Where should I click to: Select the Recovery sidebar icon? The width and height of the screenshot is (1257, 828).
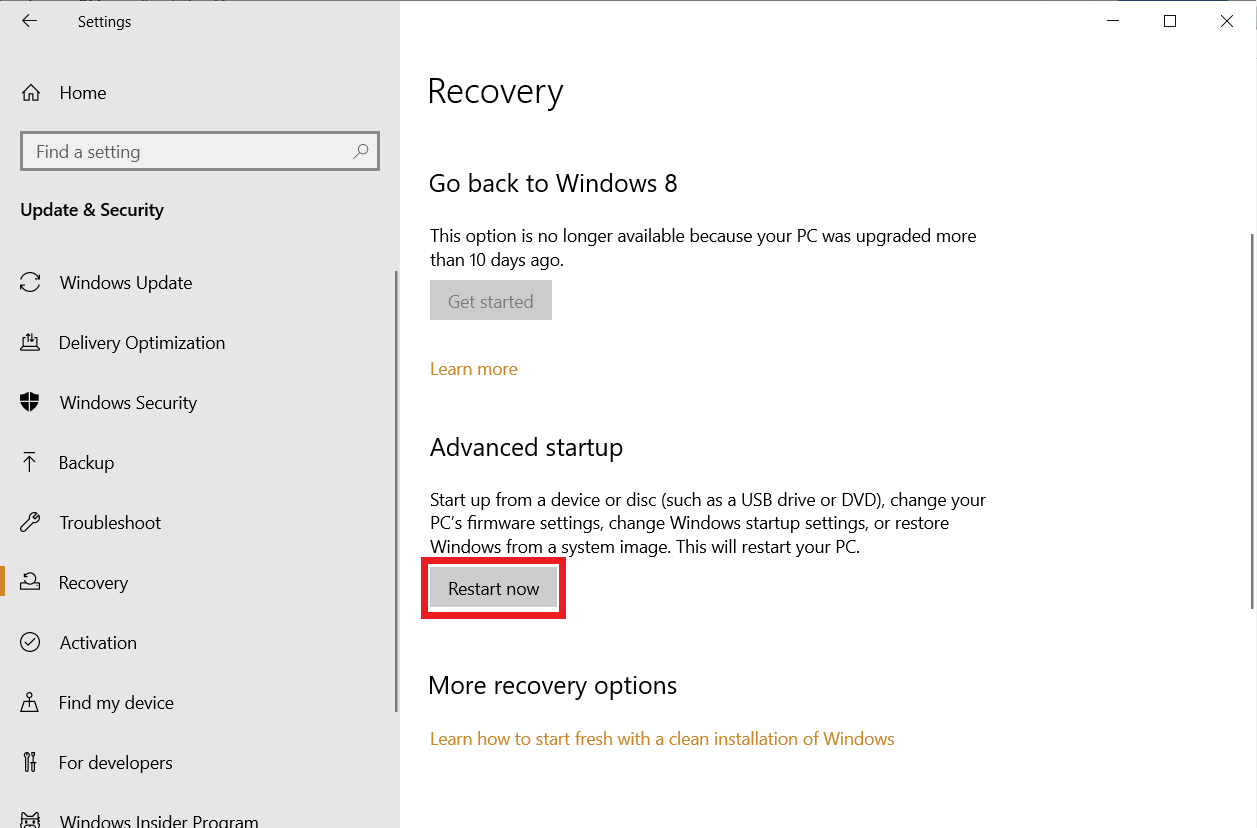pyautogui.click(x=31, y=582)
